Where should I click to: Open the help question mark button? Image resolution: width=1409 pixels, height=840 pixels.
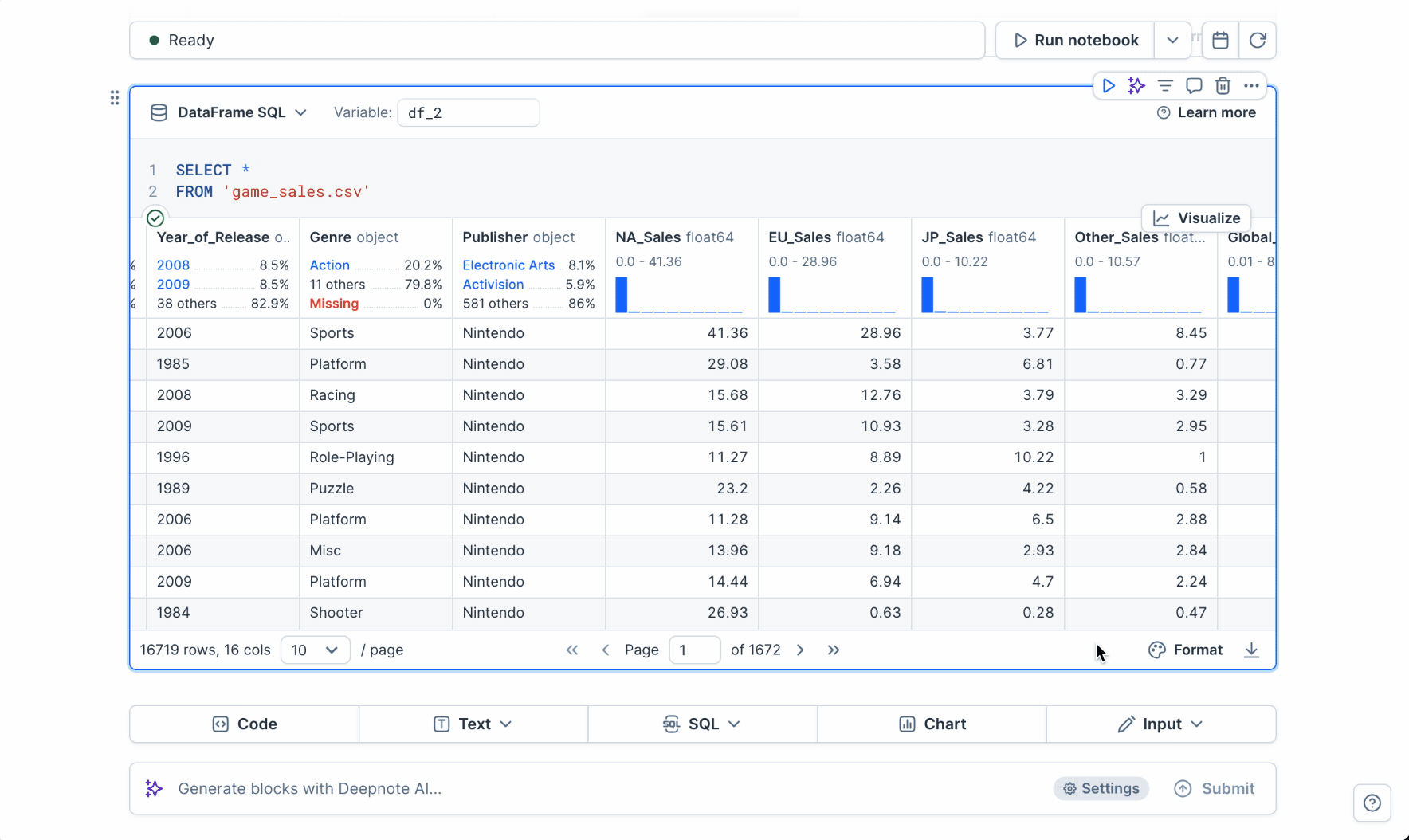pos(1372,803)
